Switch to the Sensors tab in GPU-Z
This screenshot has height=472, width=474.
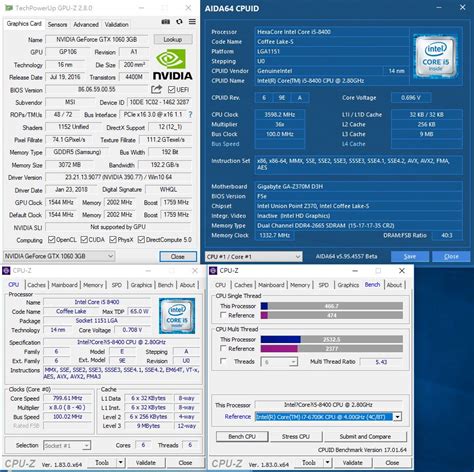[57, 25]
